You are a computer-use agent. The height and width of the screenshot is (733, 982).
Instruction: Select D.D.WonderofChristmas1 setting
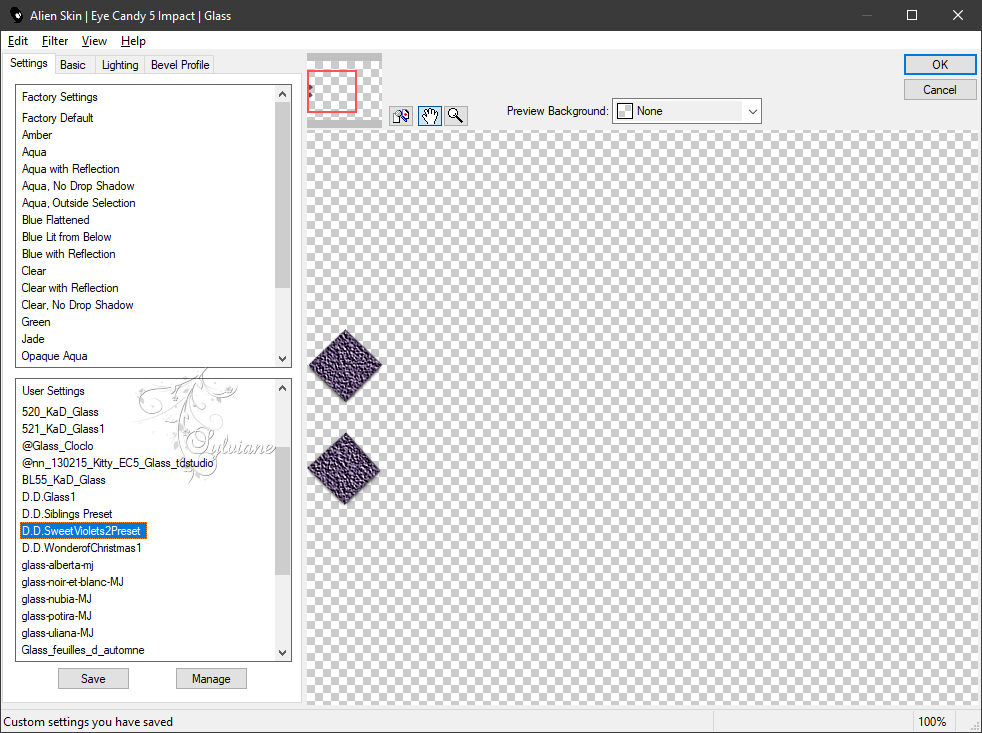pos(81,548)
